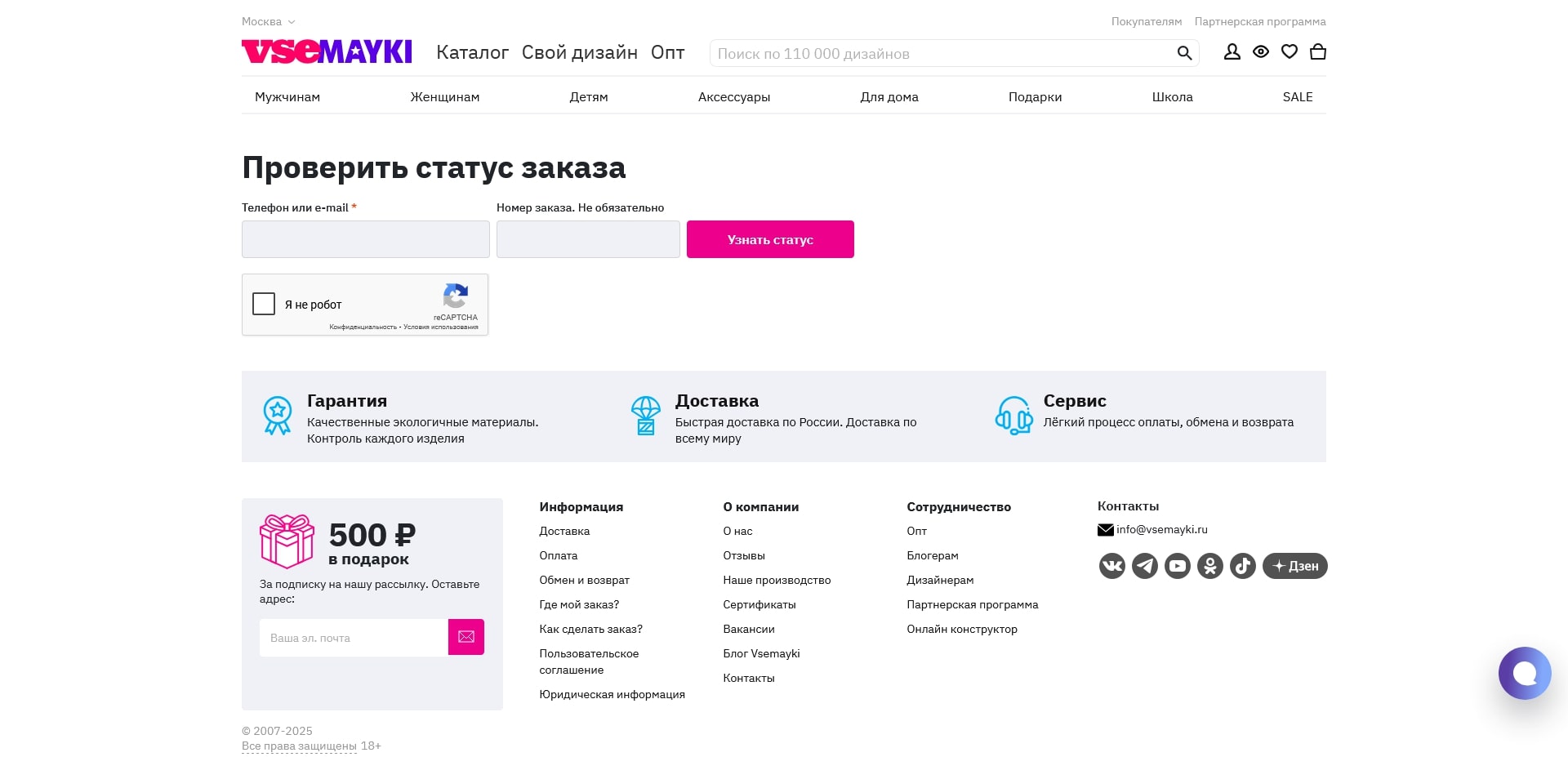The width and height of the screenshot is (1568, 757).
Task: Click the search magnifier icon
Action: pos(1183,52)
